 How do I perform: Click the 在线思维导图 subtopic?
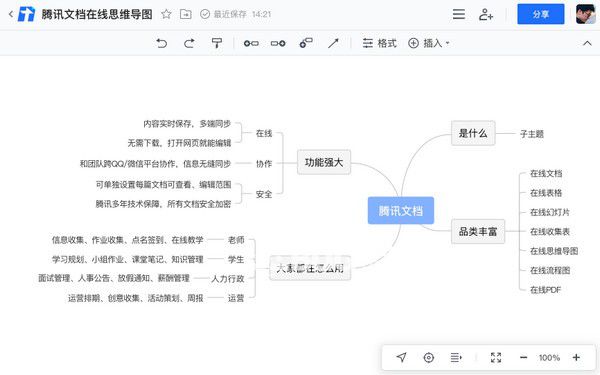[554, 251]
